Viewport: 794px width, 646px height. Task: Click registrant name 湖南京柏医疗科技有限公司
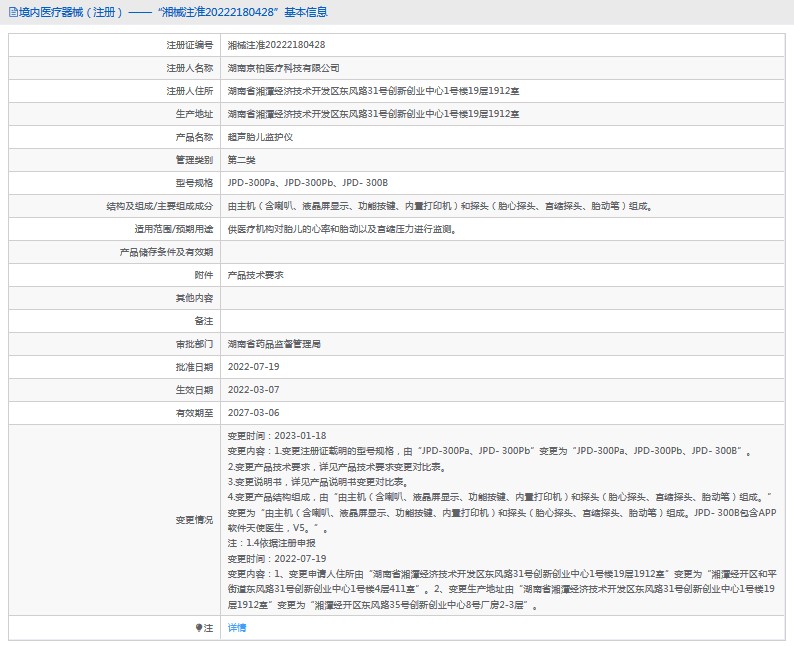click(283, 68)
